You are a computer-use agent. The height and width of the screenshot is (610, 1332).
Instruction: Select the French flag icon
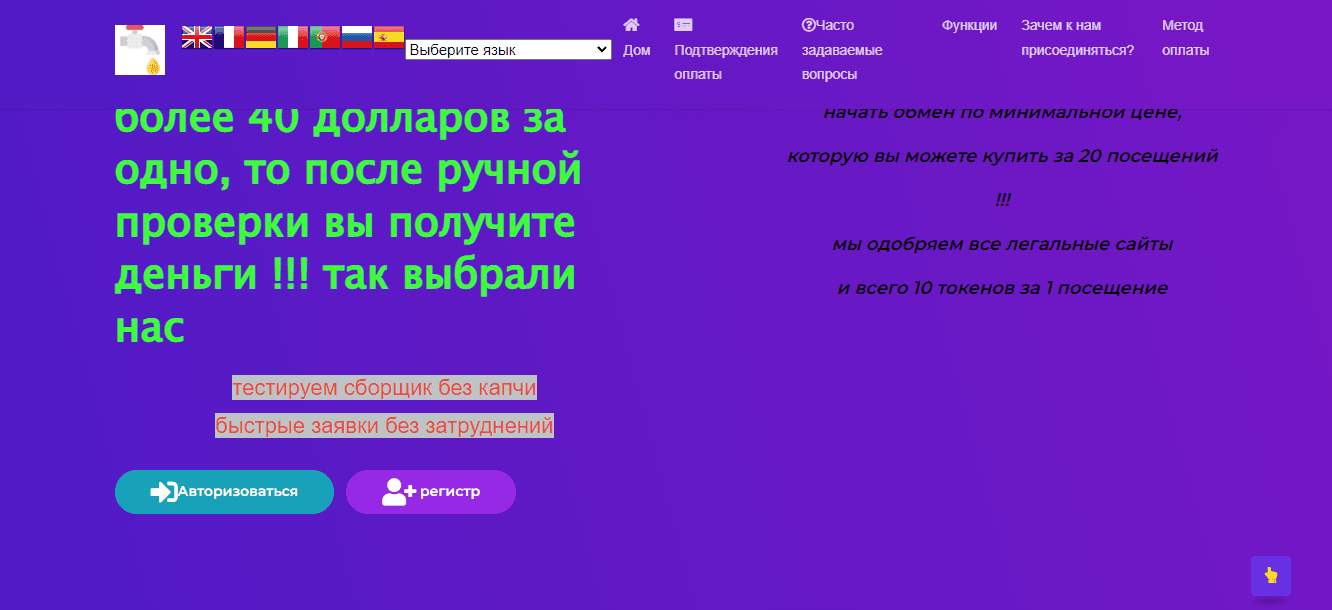229,37
